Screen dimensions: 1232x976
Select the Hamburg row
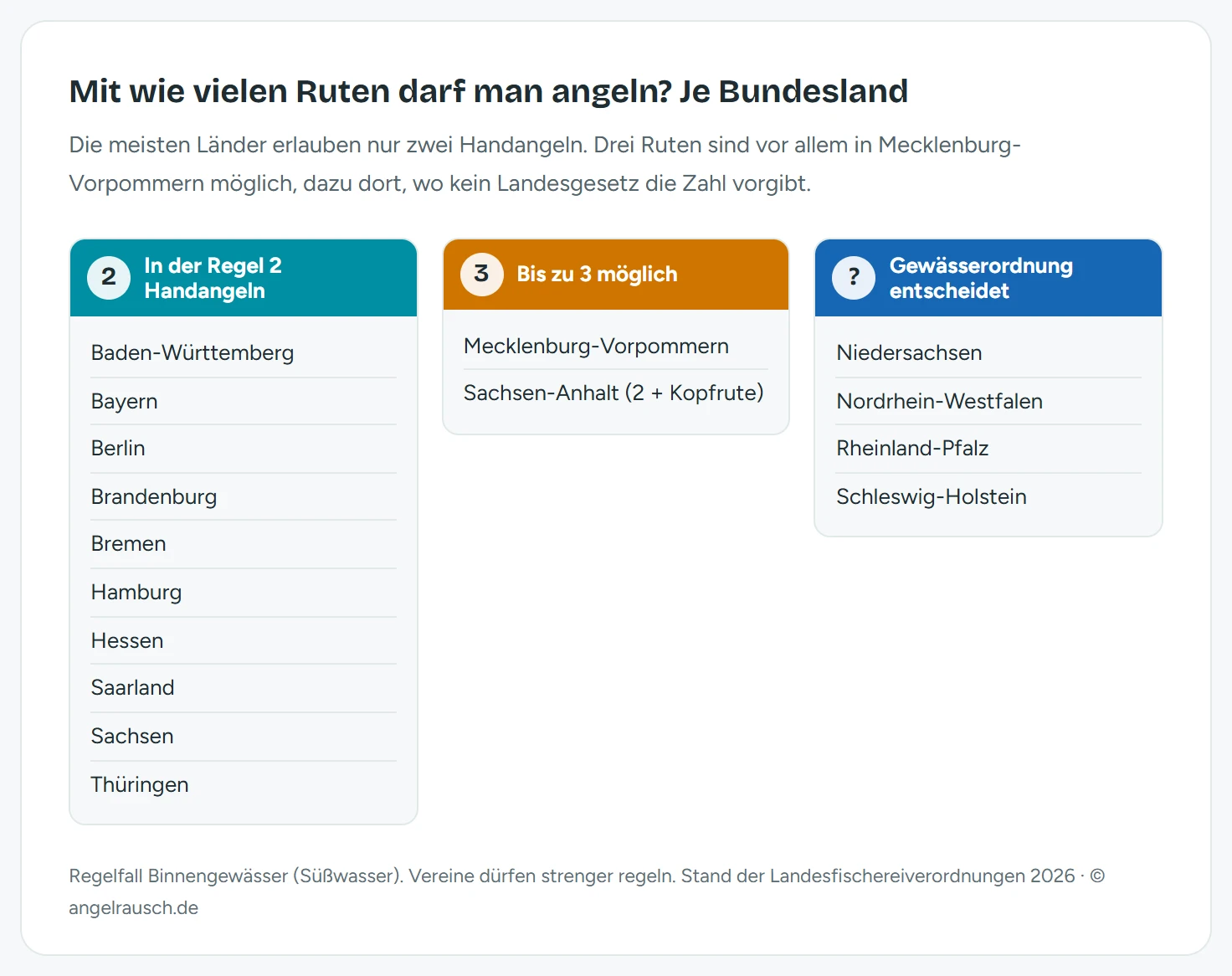[x=244, y=593]
